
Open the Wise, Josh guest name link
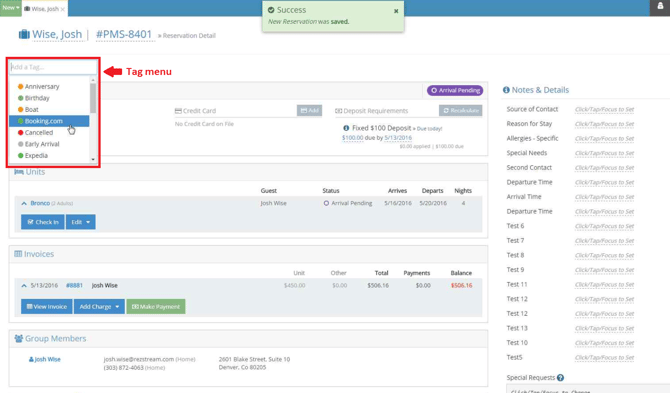tap(57, 34)
